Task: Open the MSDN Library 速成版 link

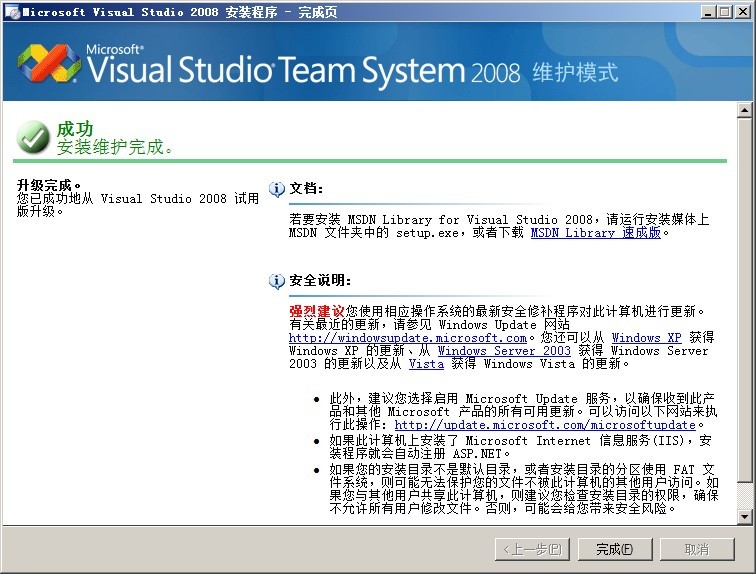Action: pos(595,233)
